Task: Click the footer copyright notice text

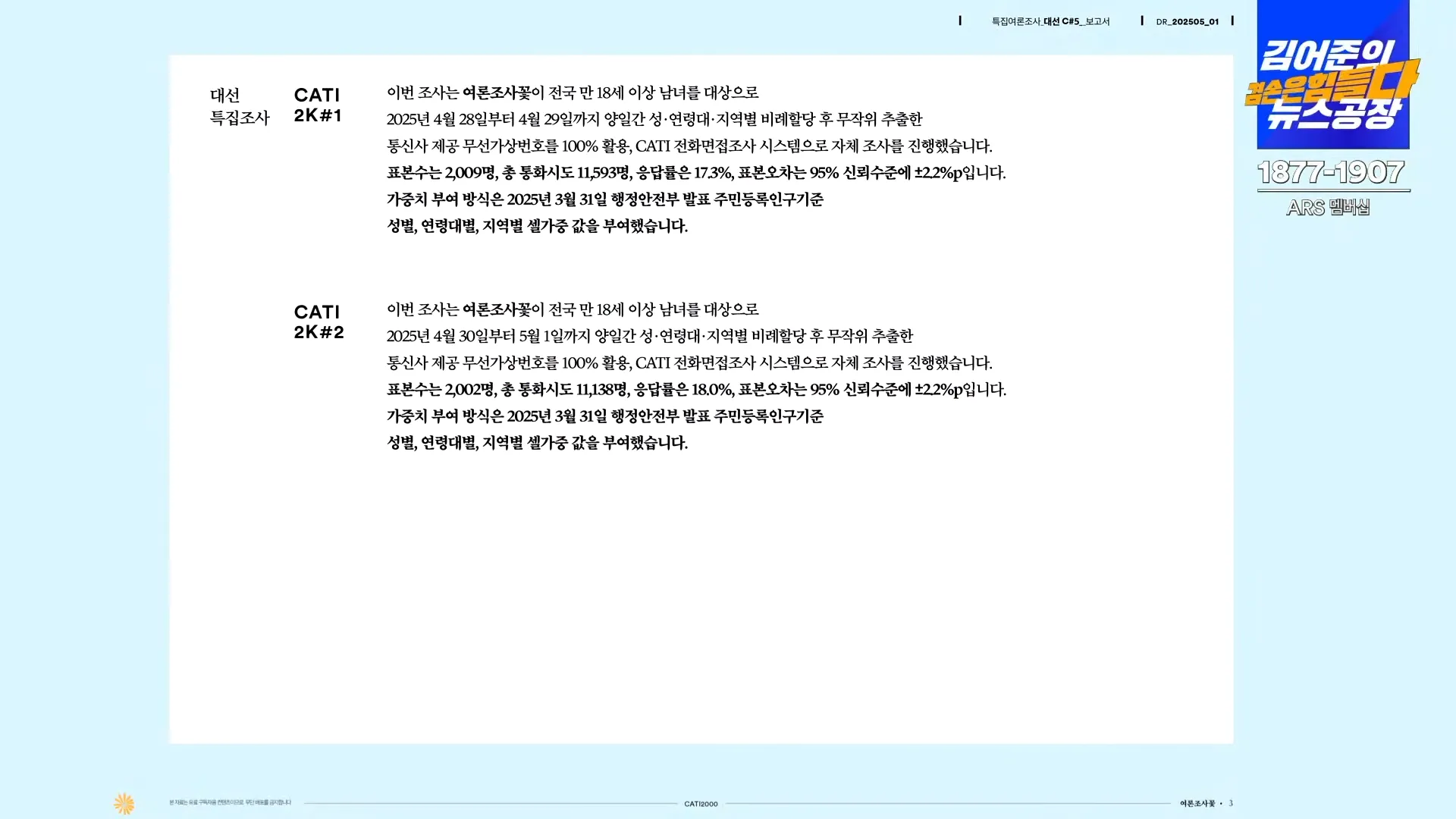Action: pos(230,802)
